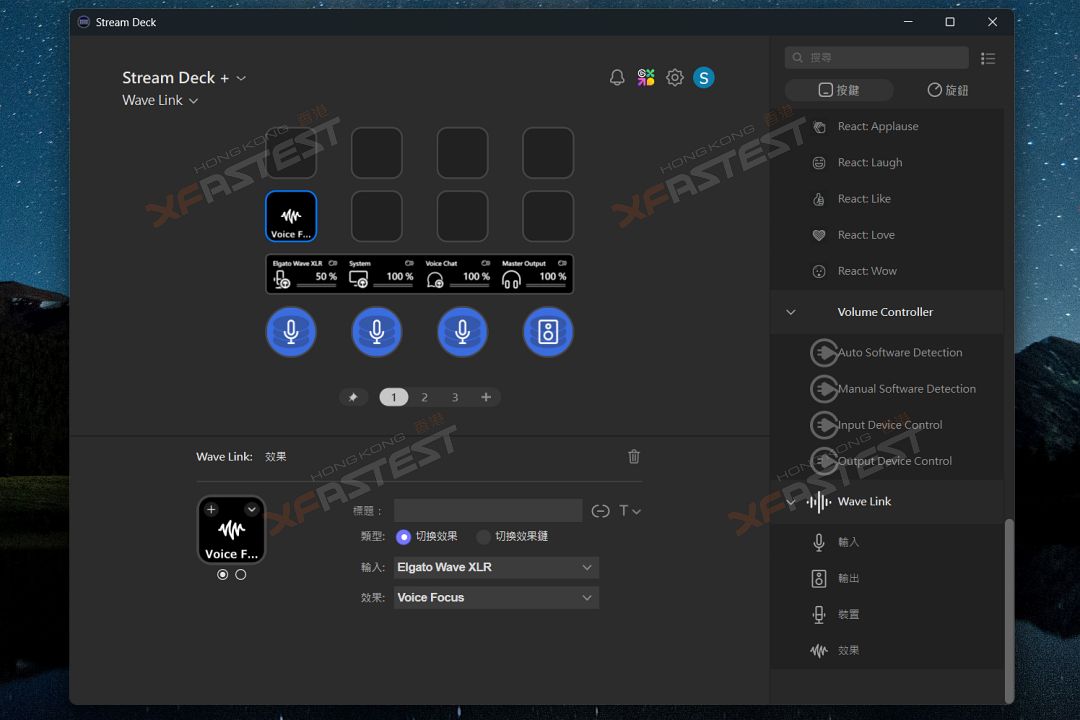Go to page 3

pyautogui.click(x=455, y=398)
